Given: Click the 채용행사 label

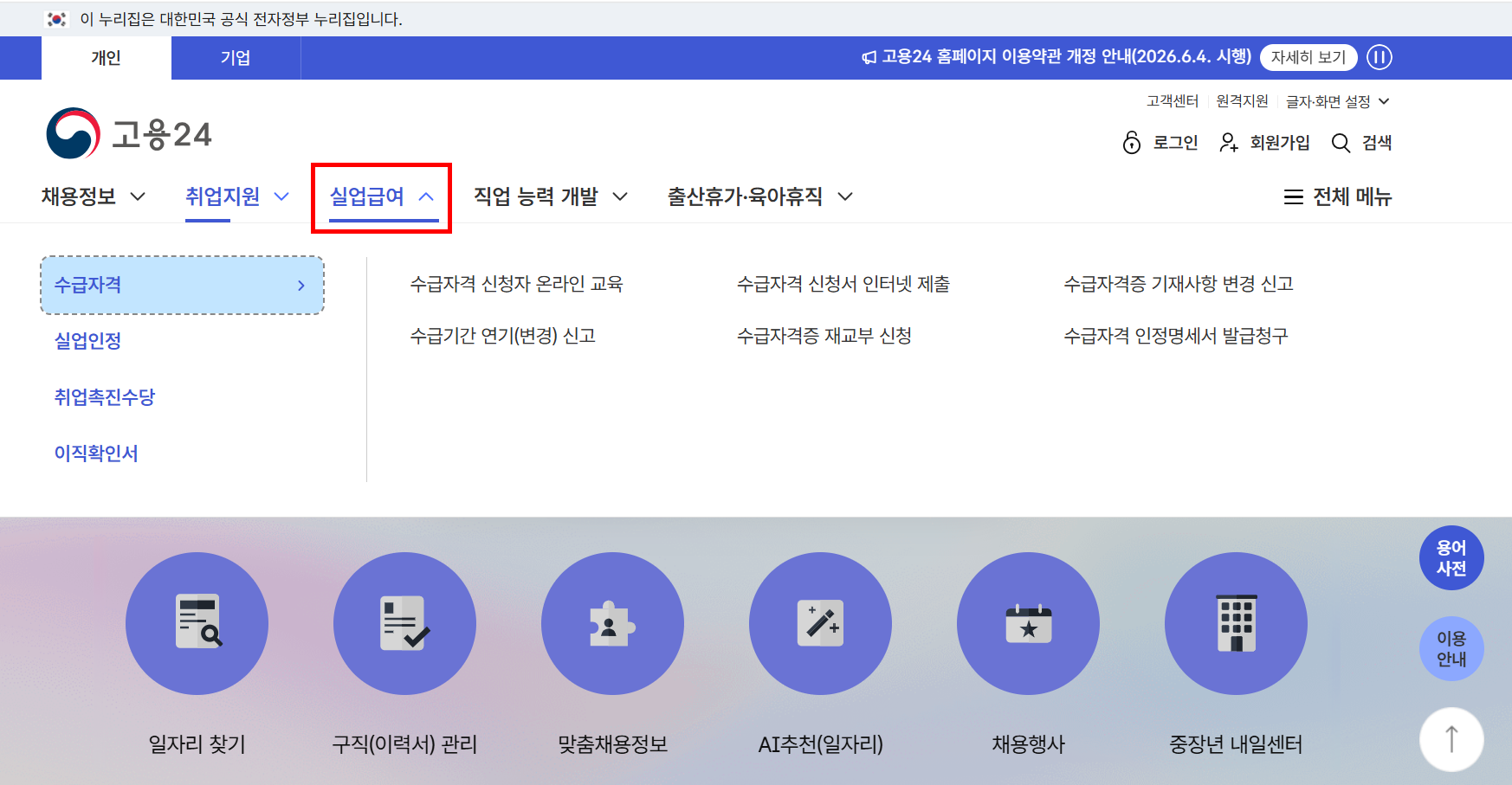Looking at the screenshot, I should 1029,744.
